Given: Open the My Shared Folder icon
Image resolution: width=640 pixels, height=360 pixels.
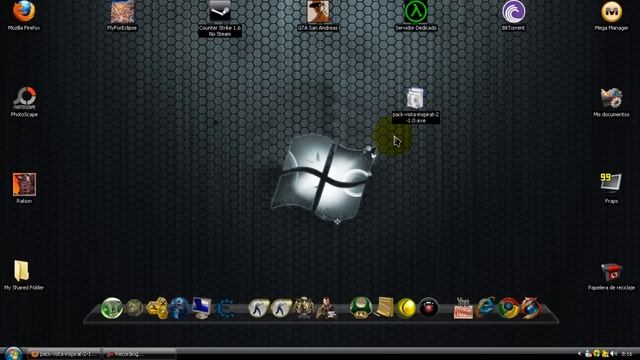Looking at the screenshot, I should click(22, 271).
